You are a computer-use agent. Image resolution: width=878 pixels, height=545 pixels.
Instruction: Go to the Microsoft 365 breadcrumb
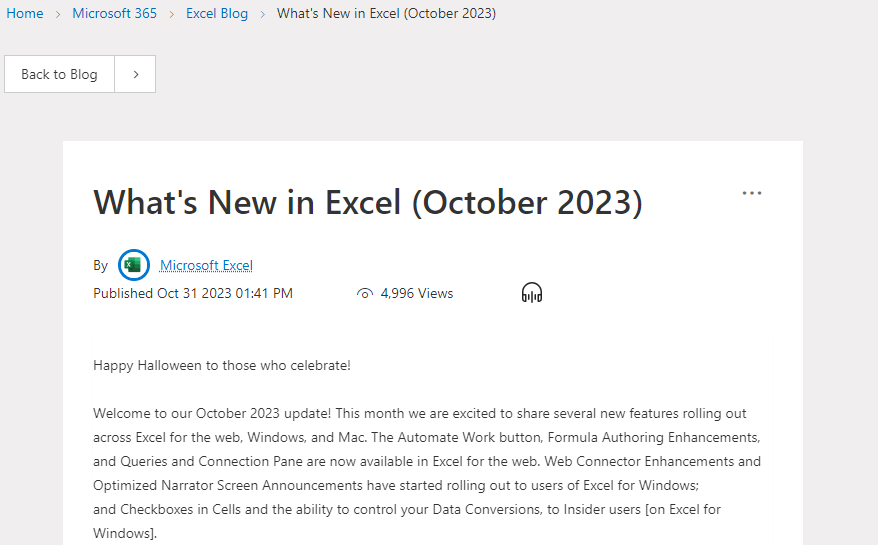(114, 13)
